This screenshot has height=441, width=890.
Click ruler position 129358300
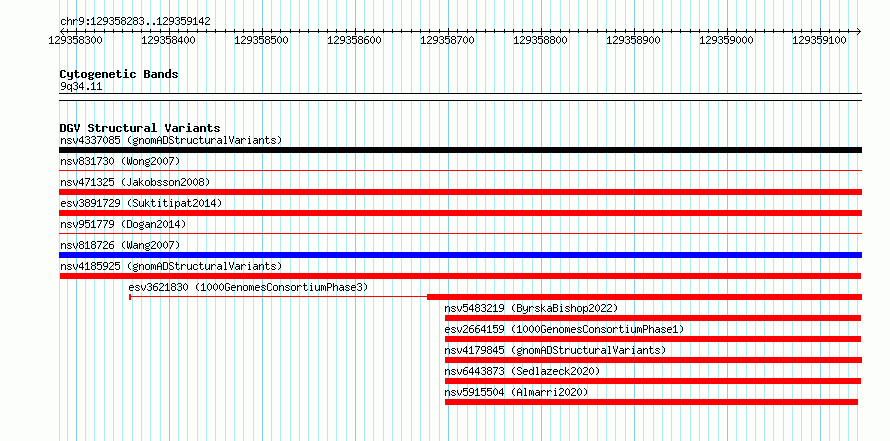pos(76,40)
